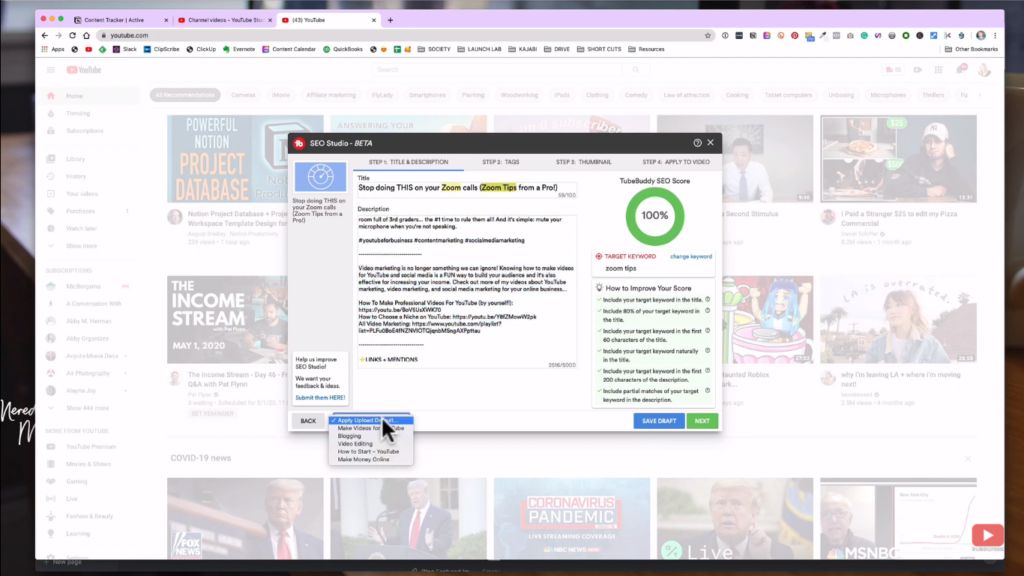Open the YouTube apps grid icon
The width and height of the screenshot is (1024, 576).
(x=938, y=70)
